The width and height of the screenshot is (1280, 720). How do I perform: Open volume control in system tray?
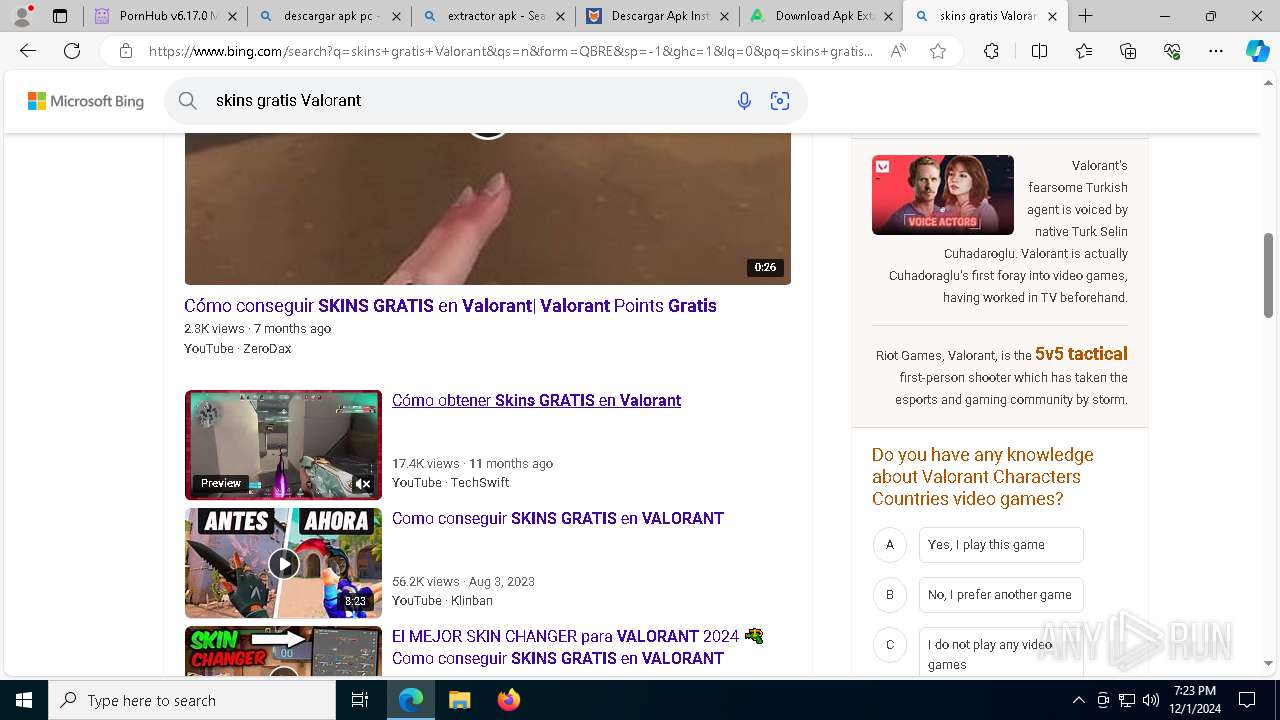(x=1151, y=700)
